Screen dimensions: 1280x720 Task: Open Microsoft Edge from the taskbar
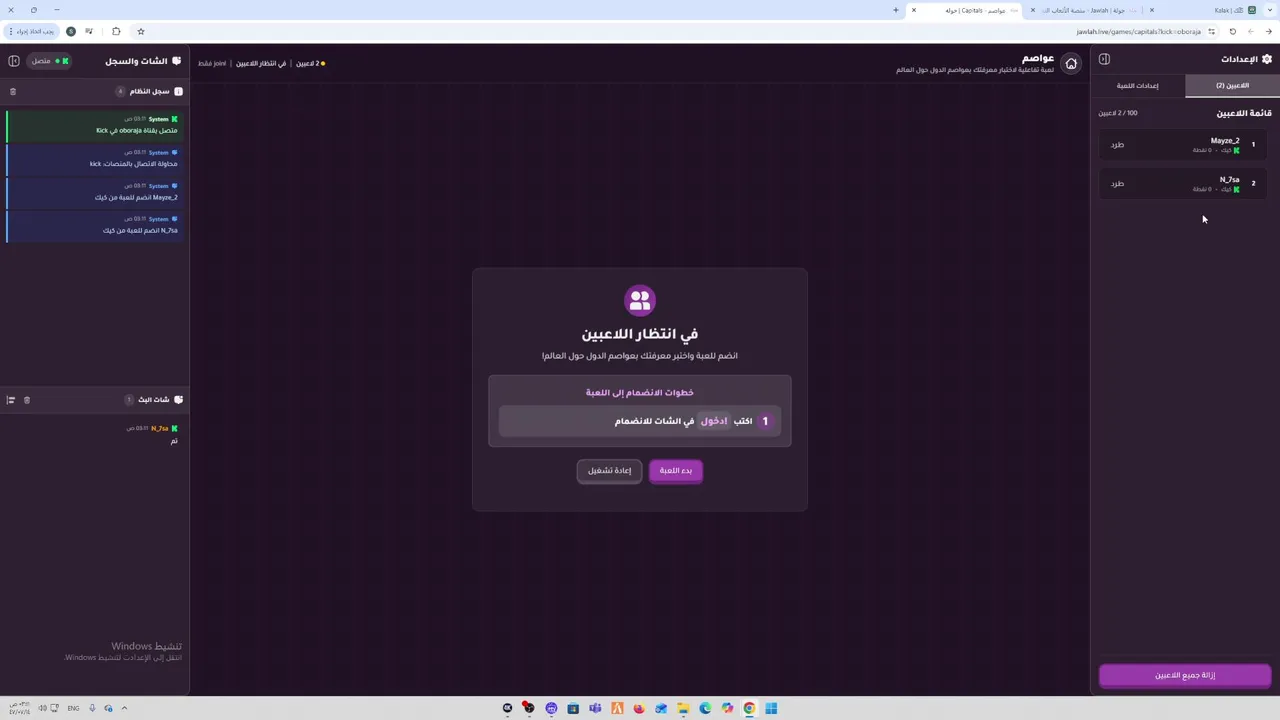coord(705,708)
